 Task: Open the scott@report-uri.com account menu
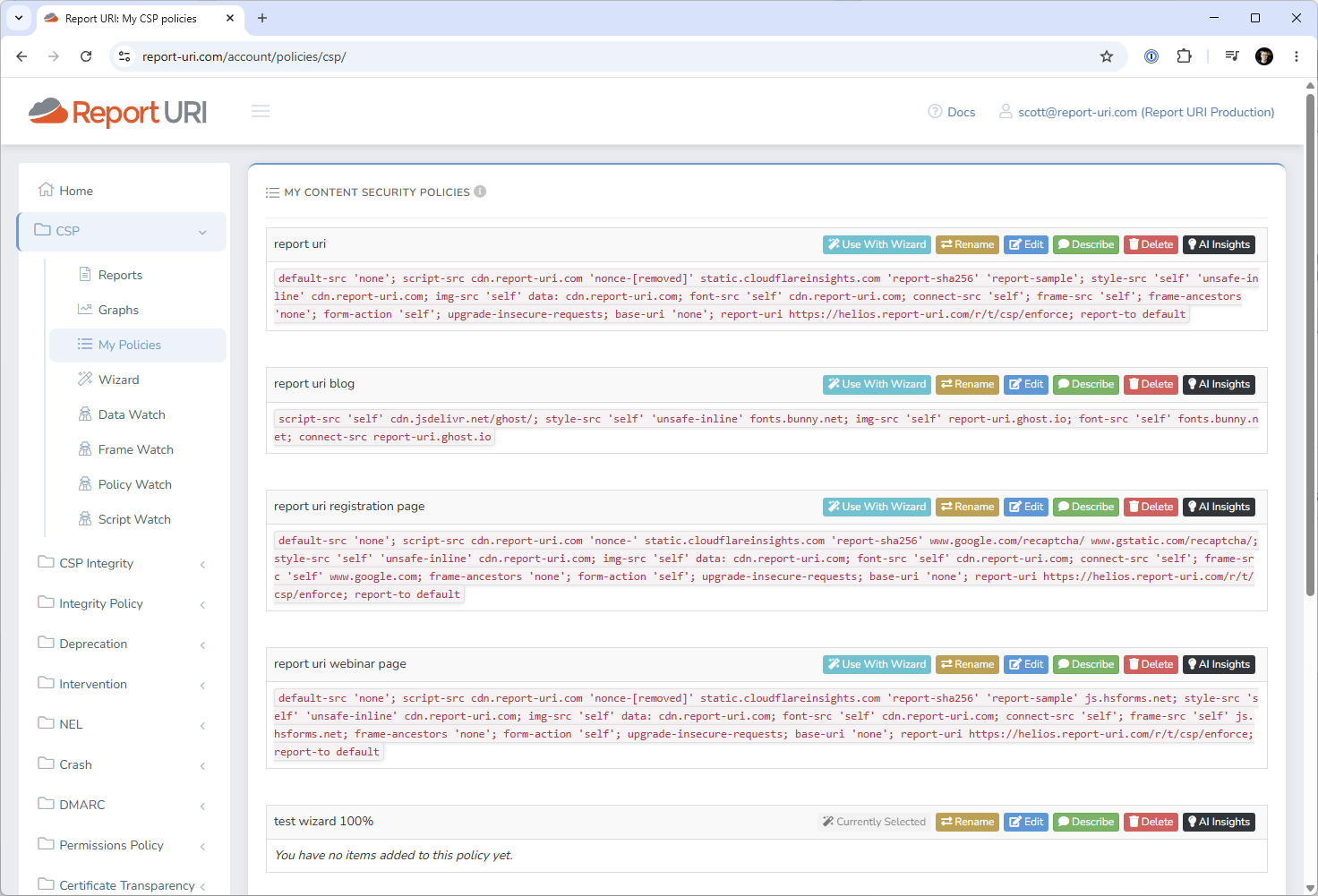click(x=1137, y=112)
